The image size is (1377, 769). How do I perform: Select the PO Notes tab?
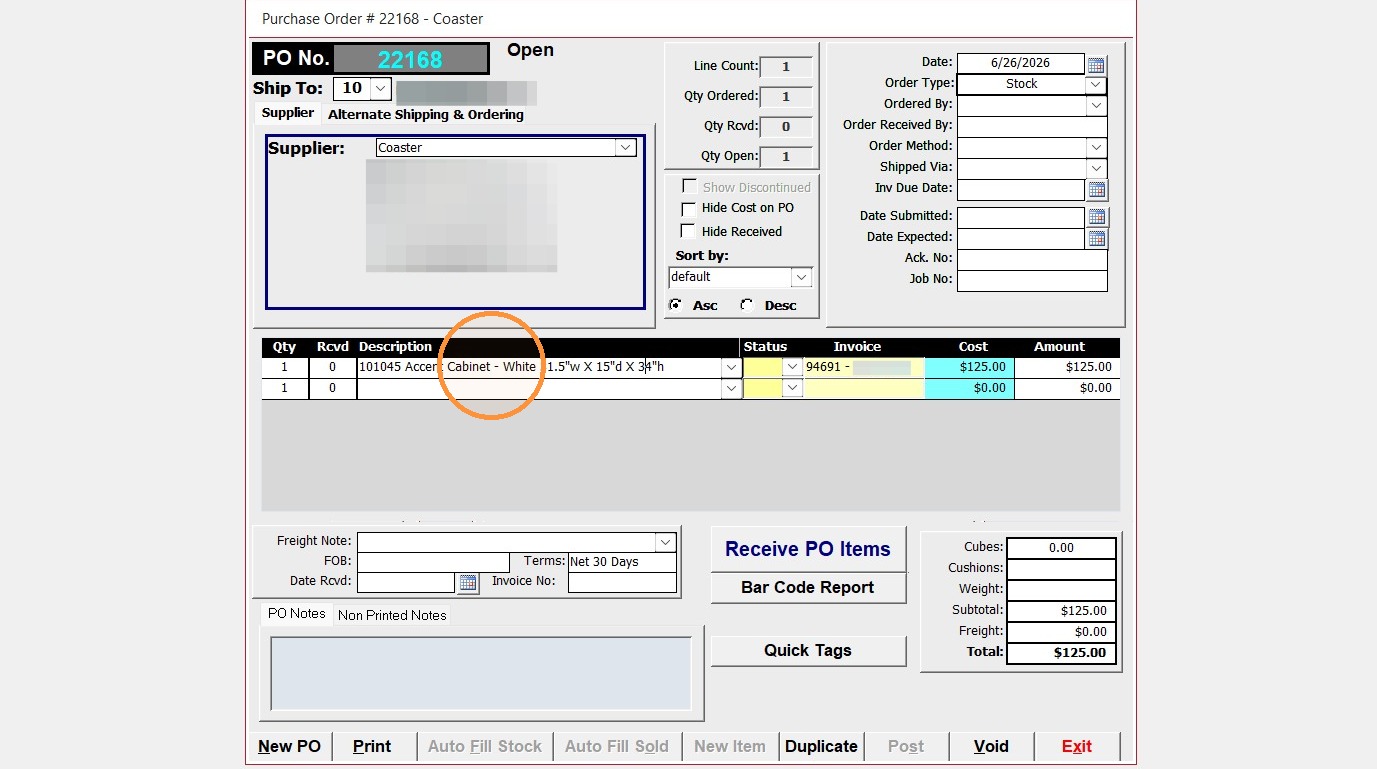click(x=297, y=614)
